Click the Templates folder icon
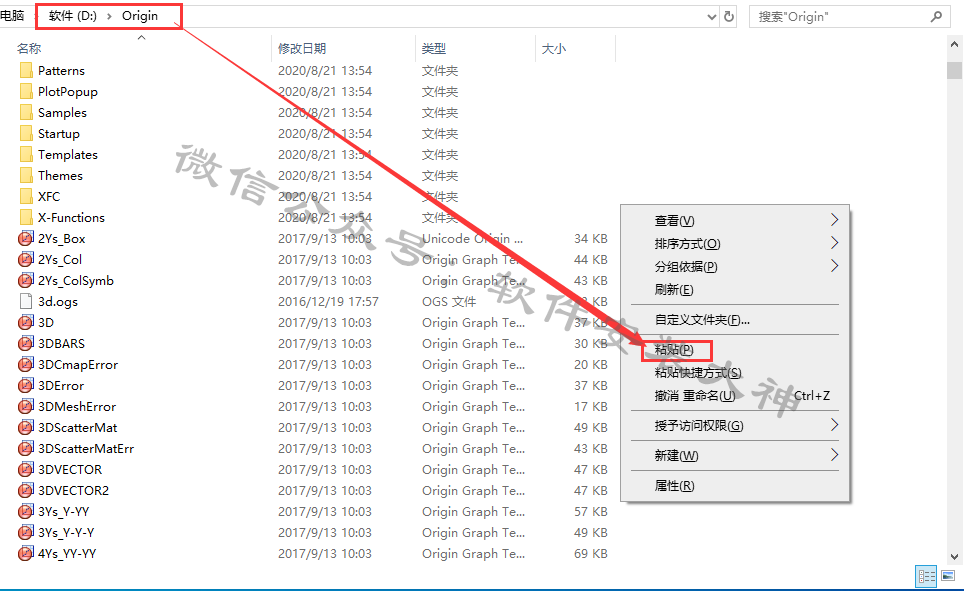This screenshot has width=964, height=591. pyautogui.click(x=26, y=154)
